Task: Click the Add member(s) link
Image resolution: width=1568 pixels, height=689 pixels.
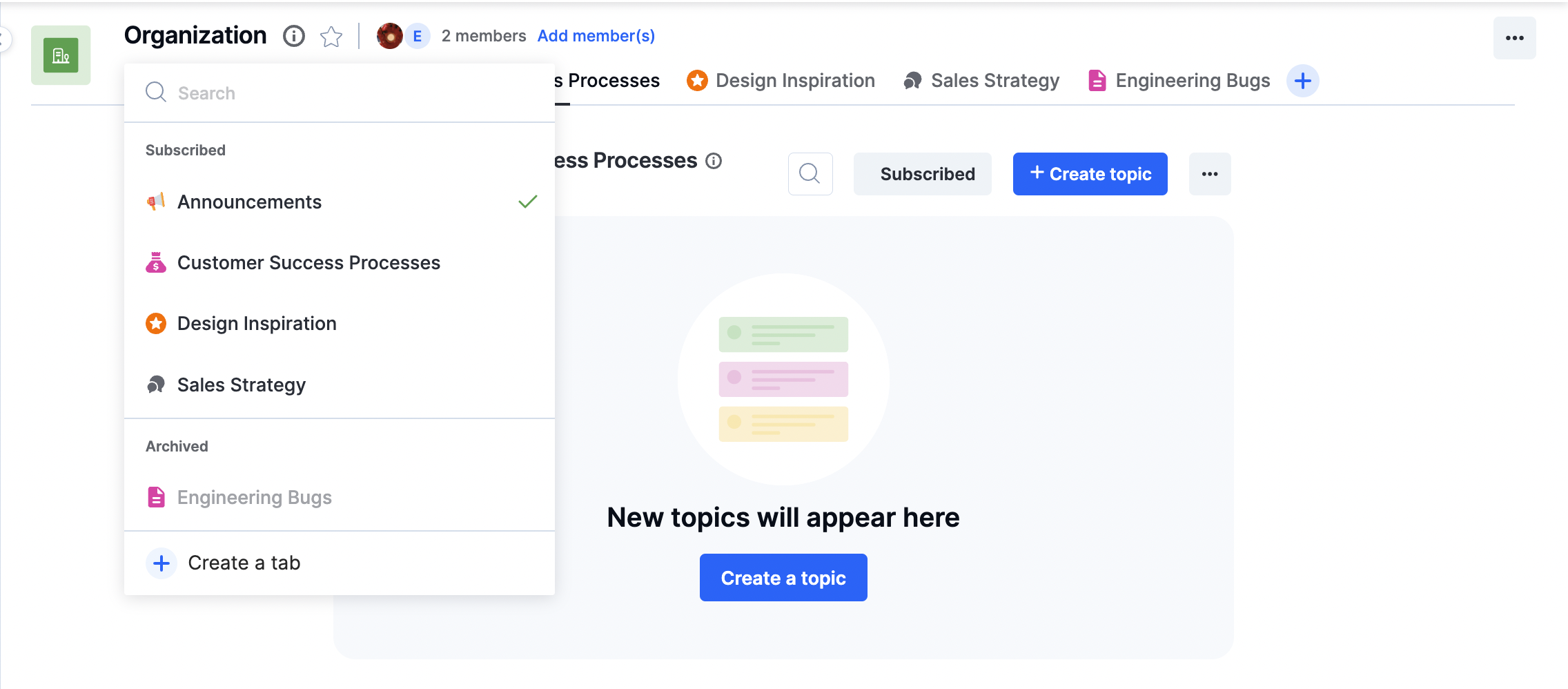Action: tap(596, 36)
